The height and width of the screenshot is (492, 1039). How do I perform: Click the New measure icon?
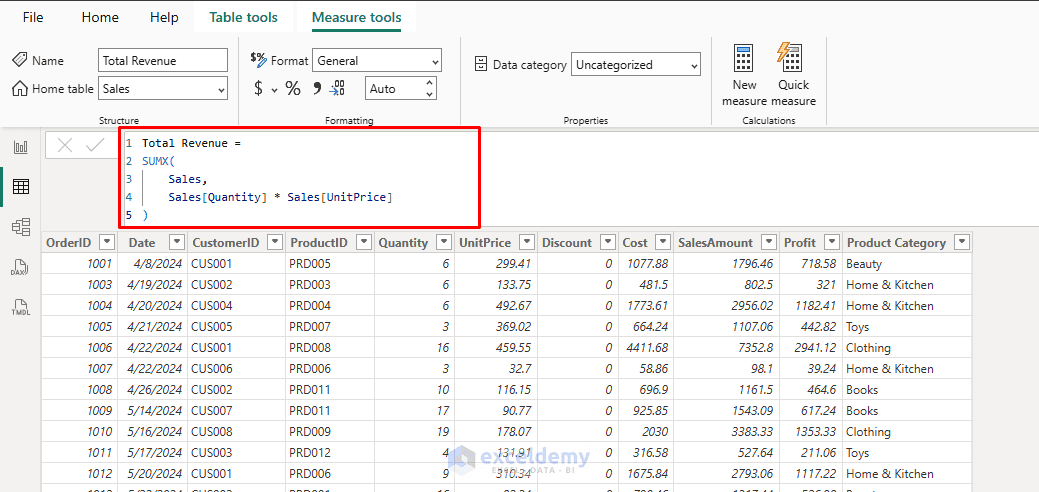pos(743,58)
